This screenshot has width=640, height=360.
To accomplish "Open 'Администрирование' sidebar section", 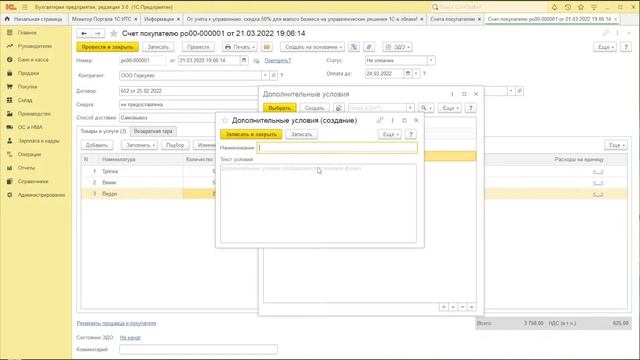I will pos(41,195).
